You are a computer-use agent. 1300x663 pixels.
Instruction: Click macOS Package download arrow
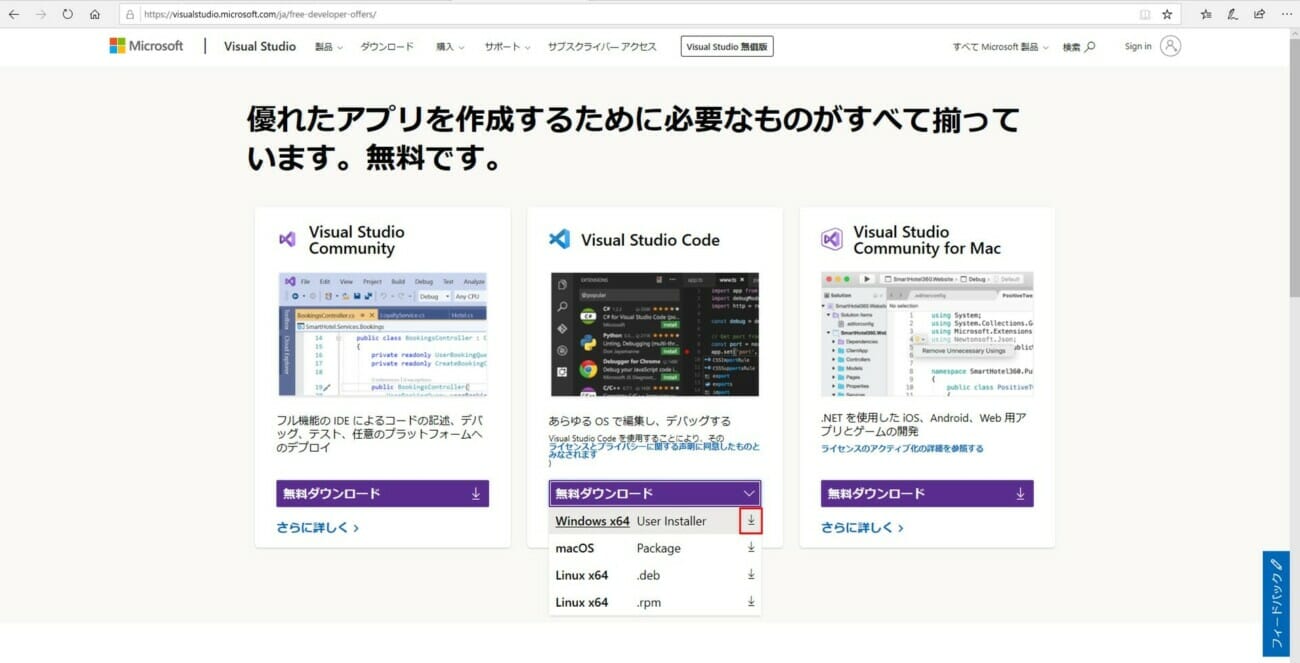tap(751, 548)
